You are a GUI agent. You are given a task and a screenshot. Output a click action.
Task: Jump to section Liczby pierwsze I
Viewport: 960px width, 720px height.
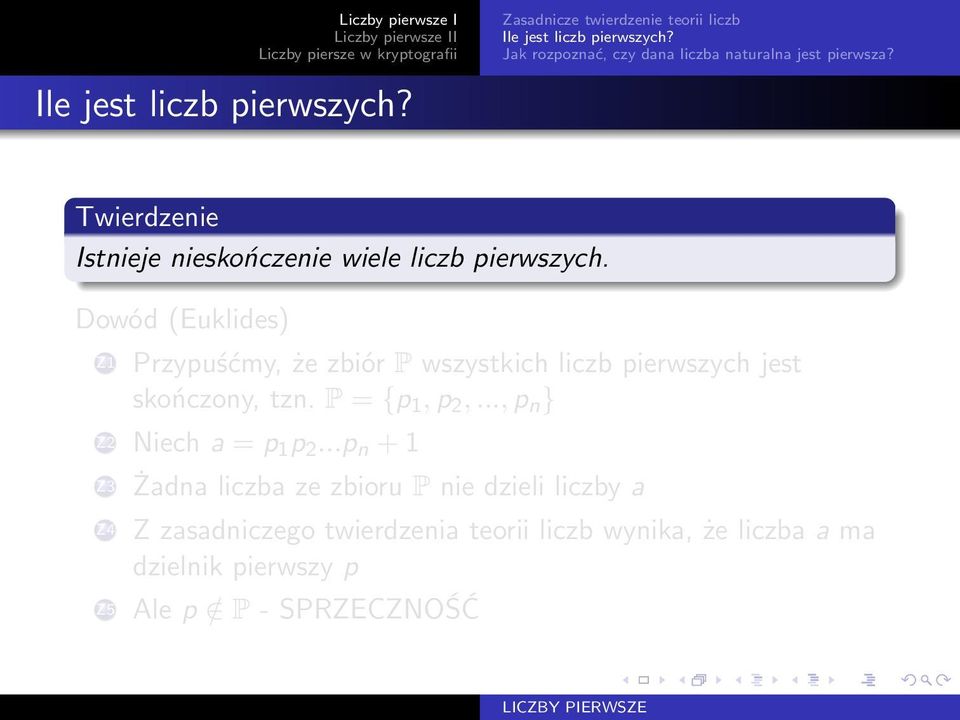pyautogui.click(x=398, y=20)
